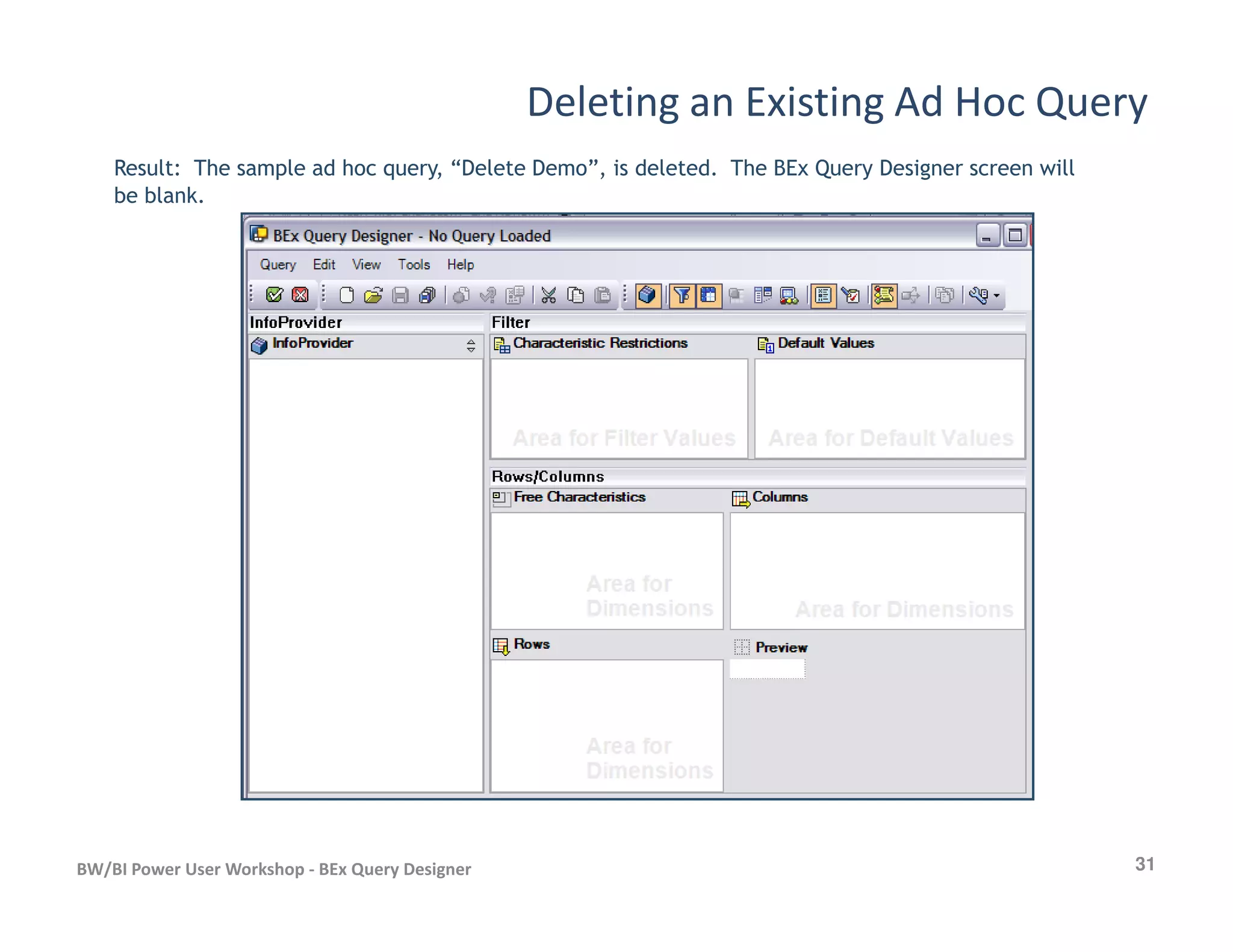Click the red X exit-and-discard icon

pyautogui.click(x=300, y=295)
